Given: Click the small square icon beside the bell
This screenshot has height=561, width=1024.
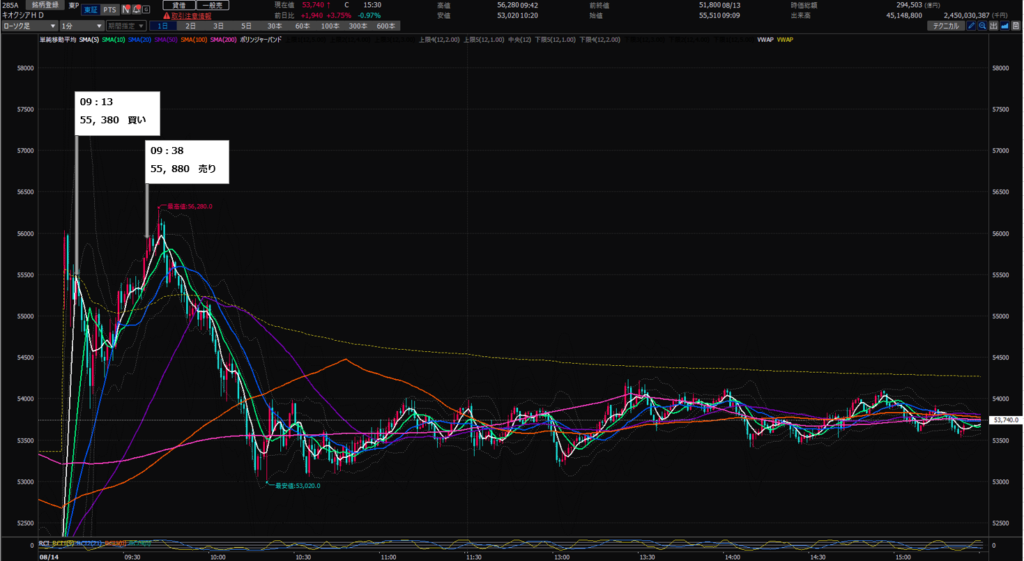Looking at the screenshot, I should point(146,9).
